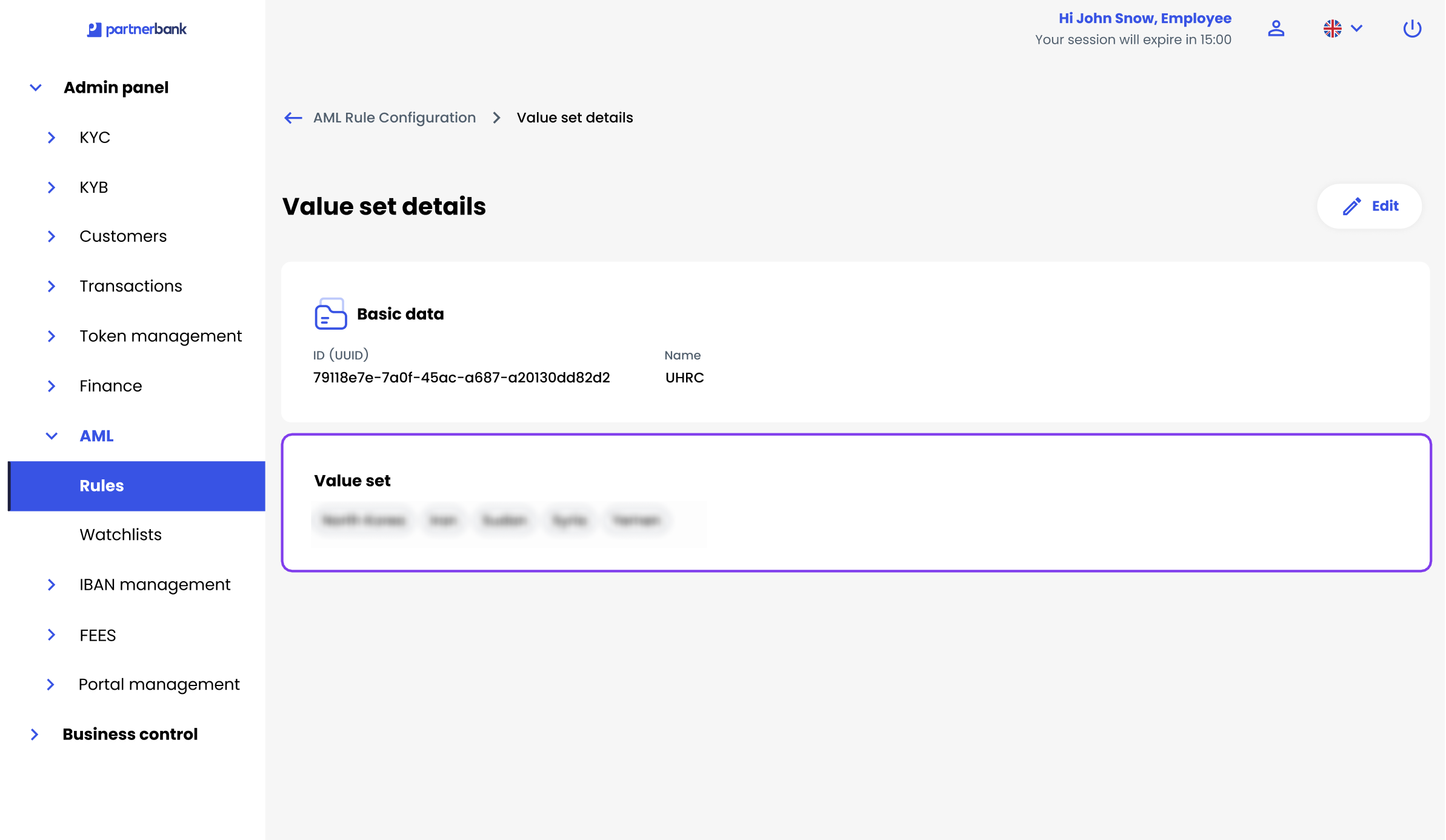
Task: Open the Watchlists menu item
Action: click(x=121, y=535)
